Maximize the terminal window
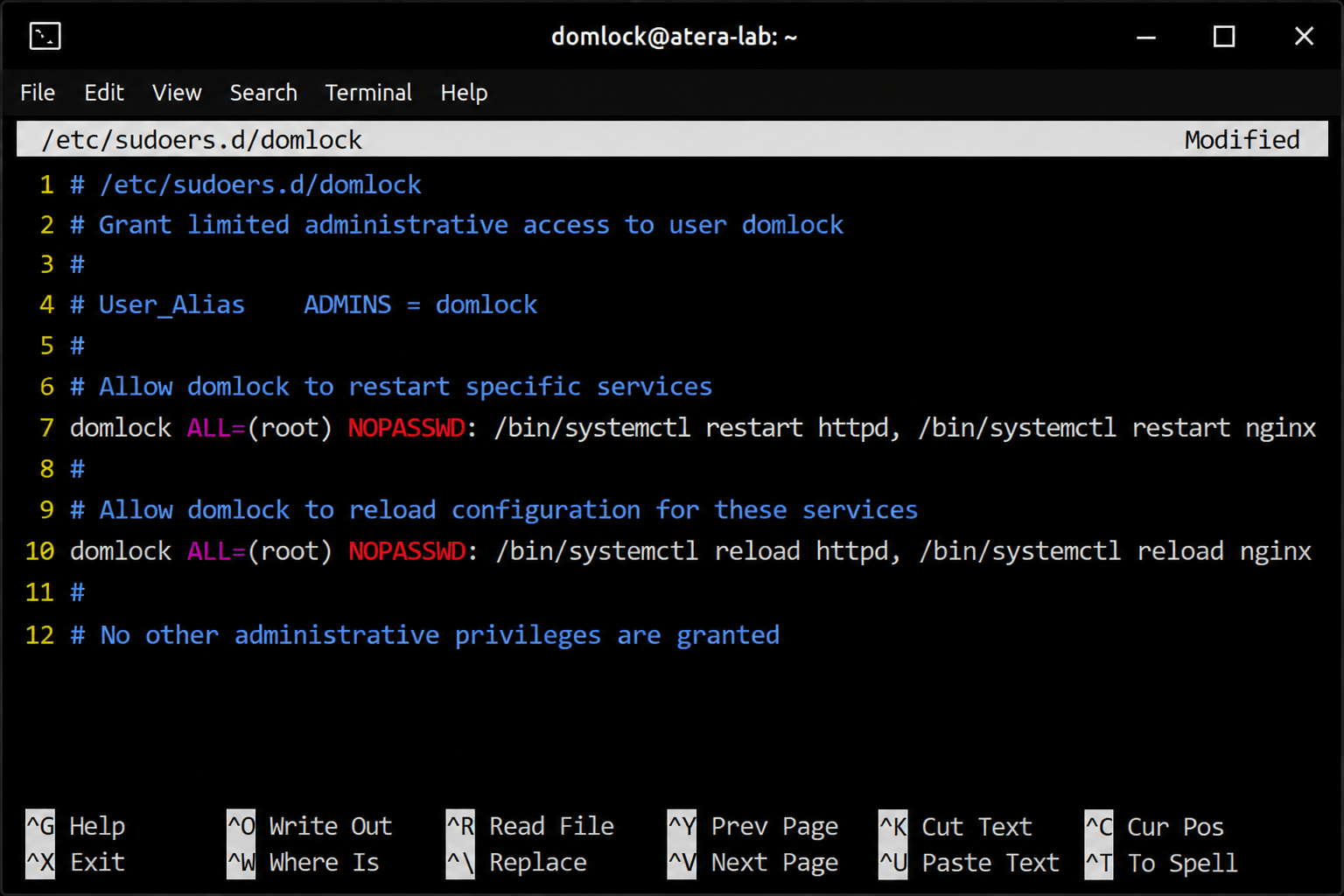The width and height of the screenshot is (1344, 896). click(x=1224, y=37)
